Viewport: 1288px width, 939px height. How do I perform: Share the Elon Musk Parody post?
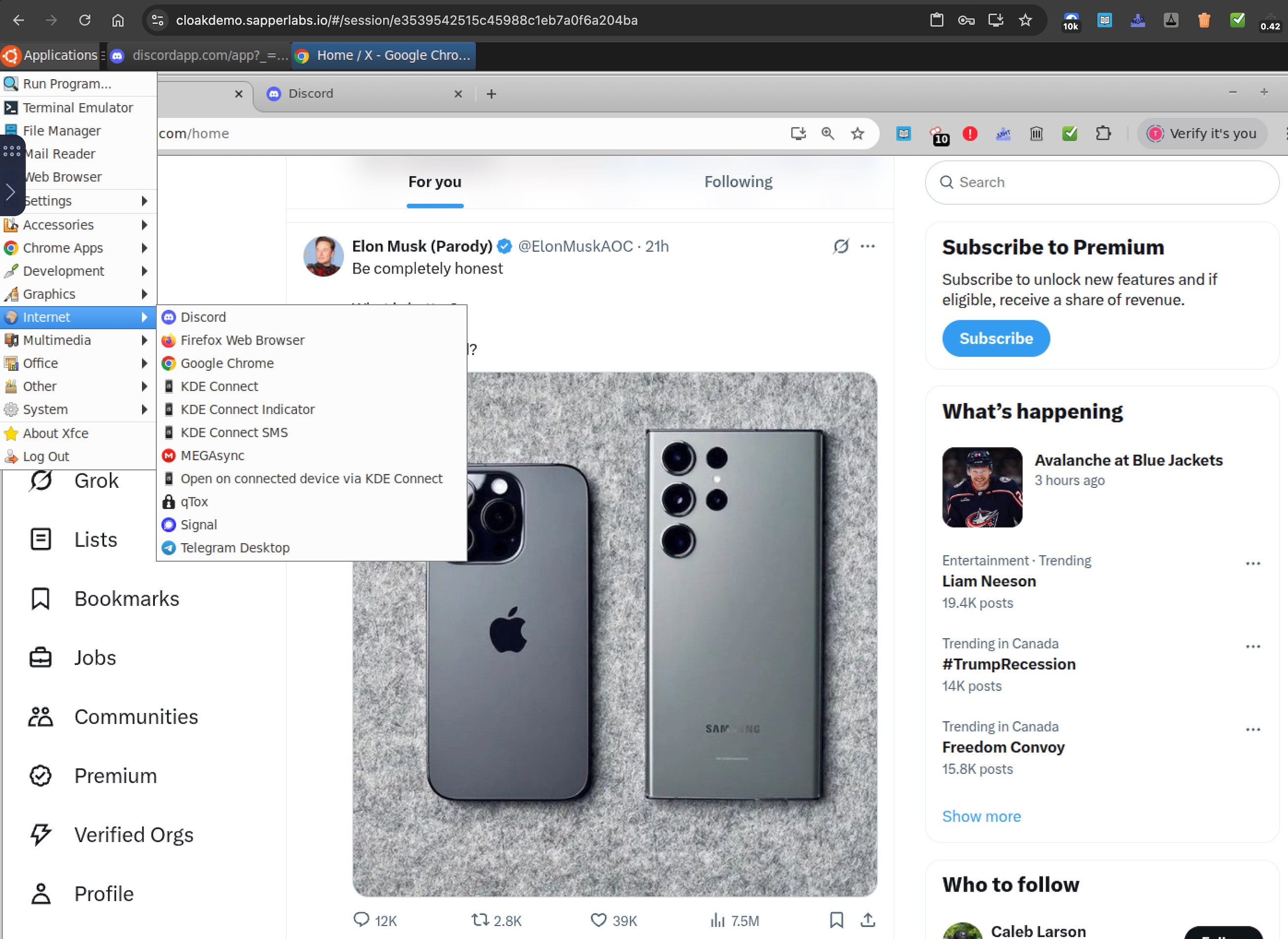coord(867,920)
